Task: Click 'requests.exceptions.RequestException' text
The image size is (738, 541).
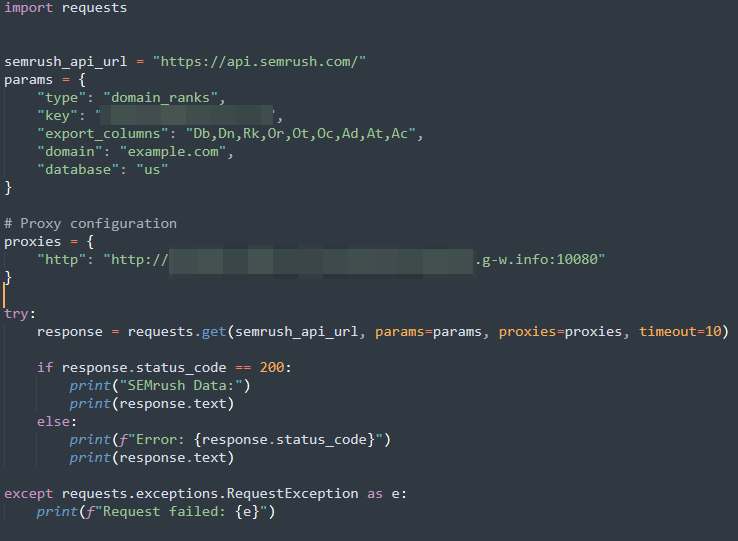Action: pyautogui.click(x=210, y=493)
